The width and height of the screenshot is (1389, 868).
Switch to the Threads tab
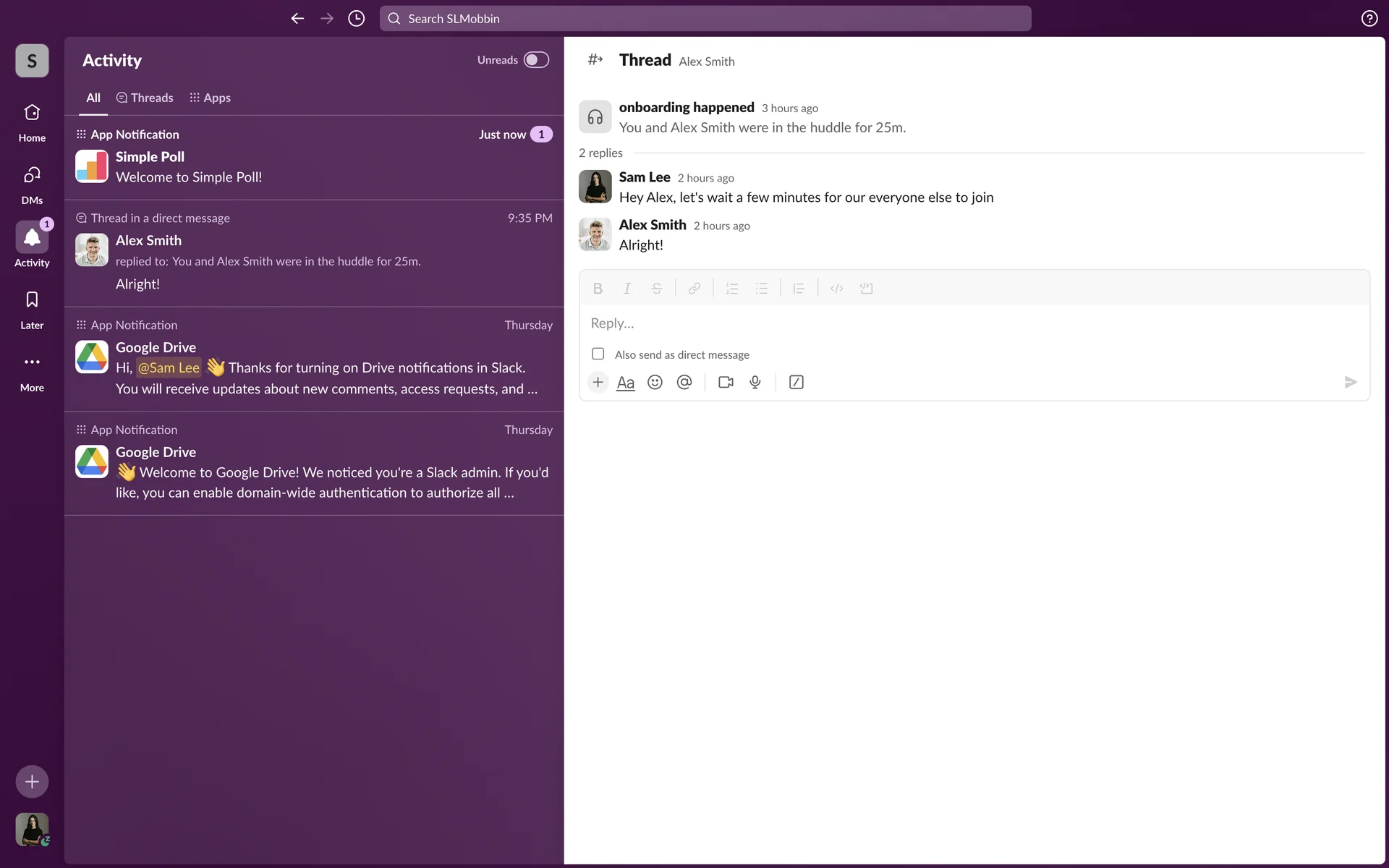[x=145, y=98]
